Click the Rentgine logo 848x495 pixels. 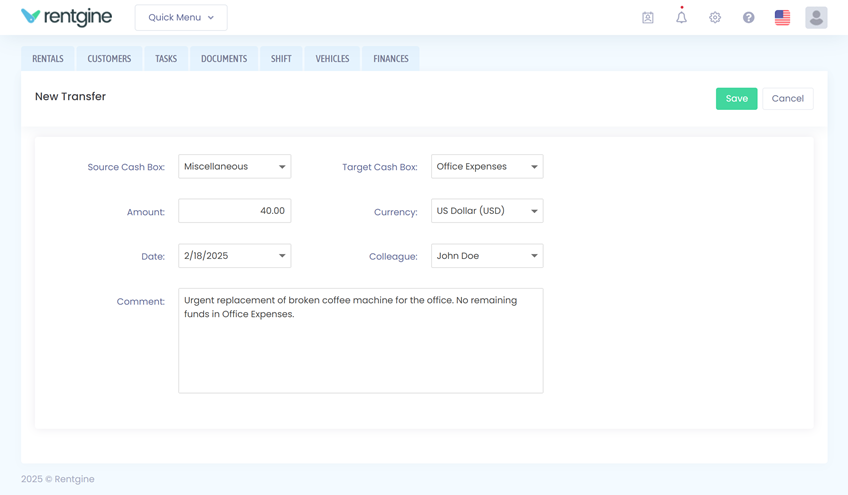pos(66,17)
